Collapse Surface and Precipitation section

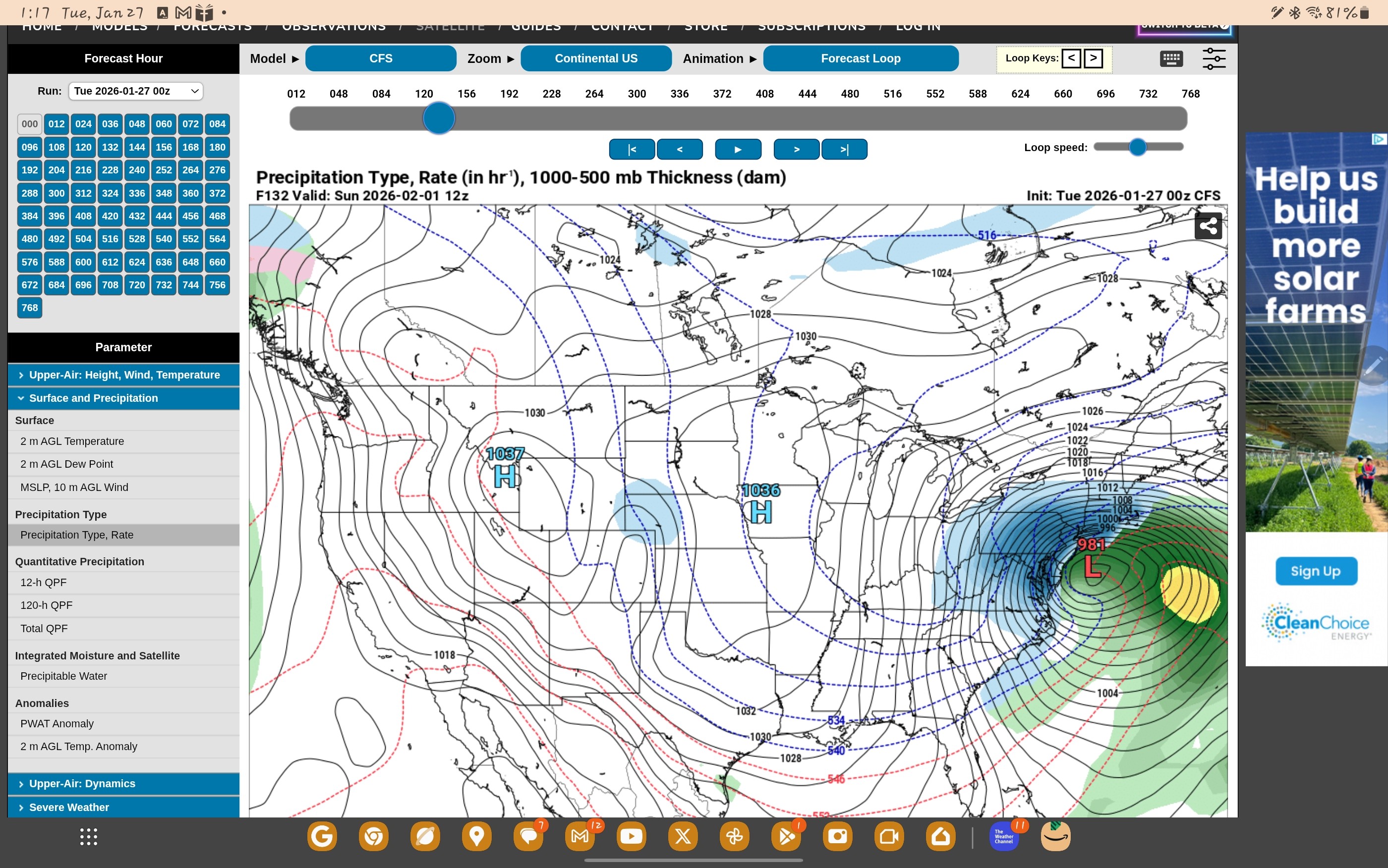coord(123,398)
